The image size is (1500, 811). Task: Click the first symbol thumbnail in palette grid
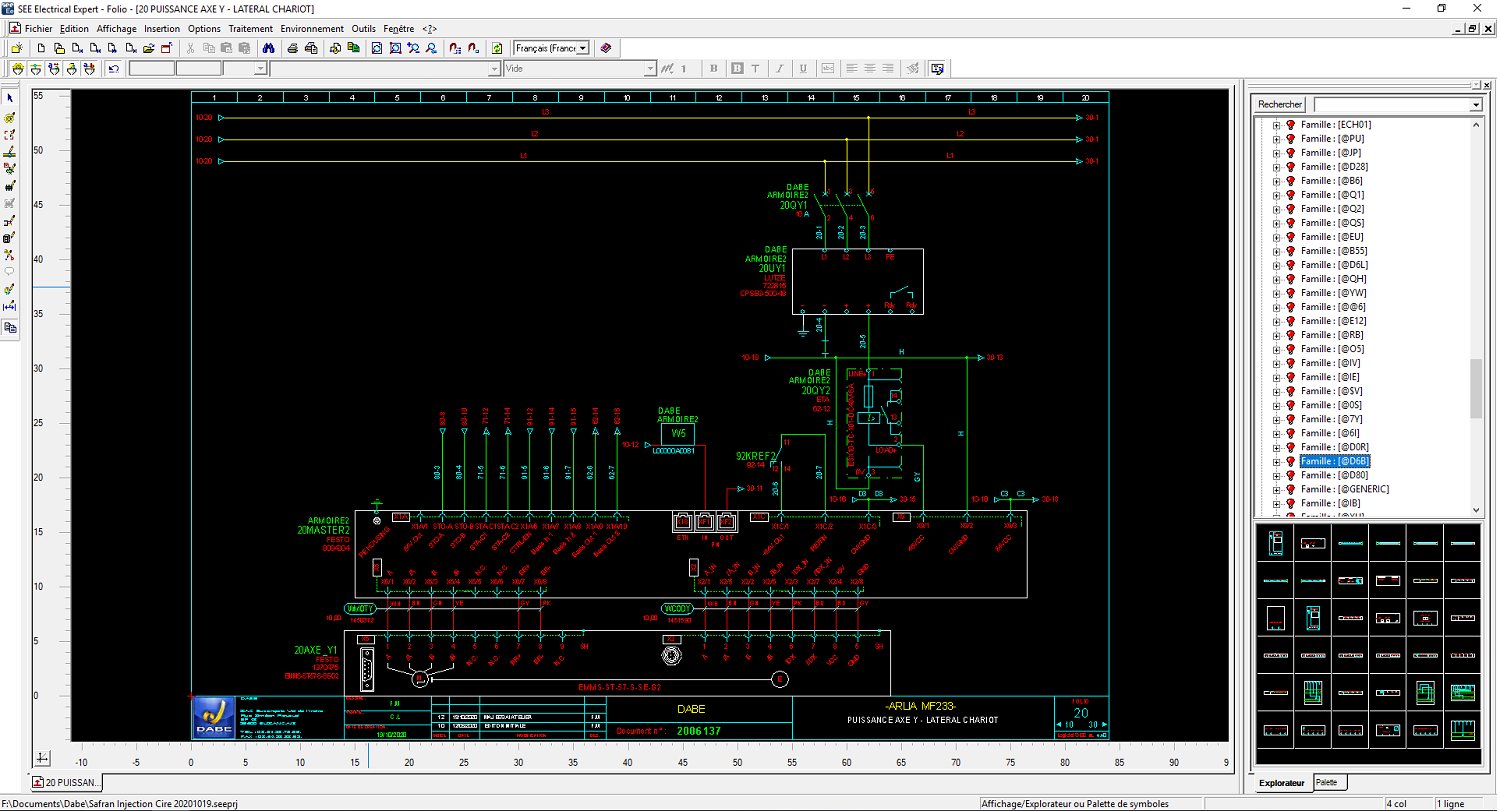coord(1274,542)
